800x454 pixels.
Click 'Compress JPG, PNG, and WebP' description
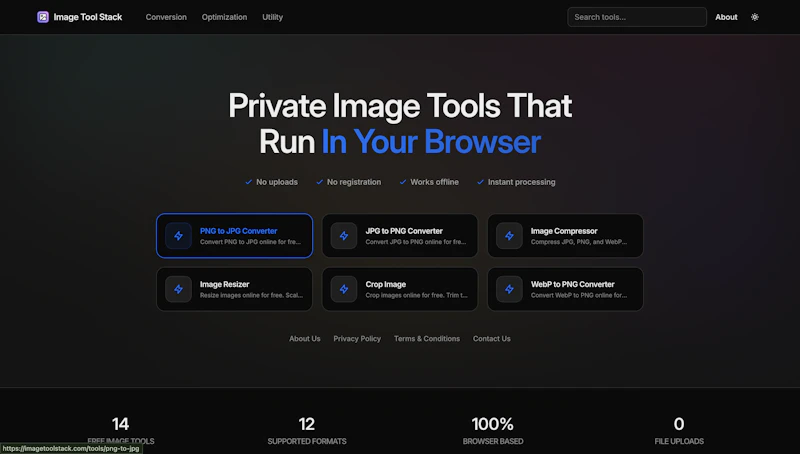579,242
